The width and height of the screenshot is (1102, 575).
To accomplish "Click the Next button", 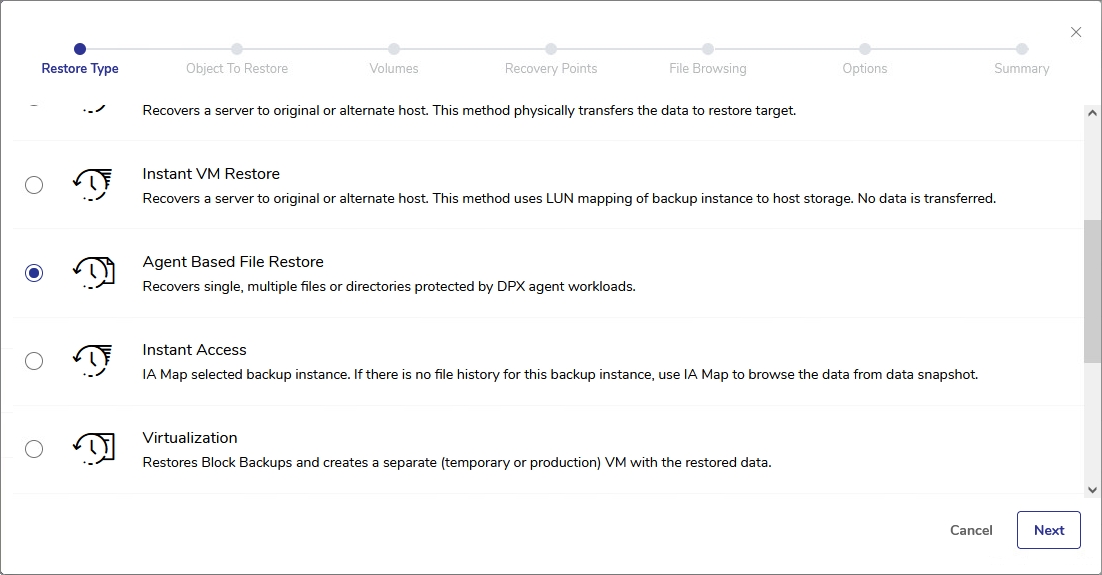I will click(x=1048, y=530).
